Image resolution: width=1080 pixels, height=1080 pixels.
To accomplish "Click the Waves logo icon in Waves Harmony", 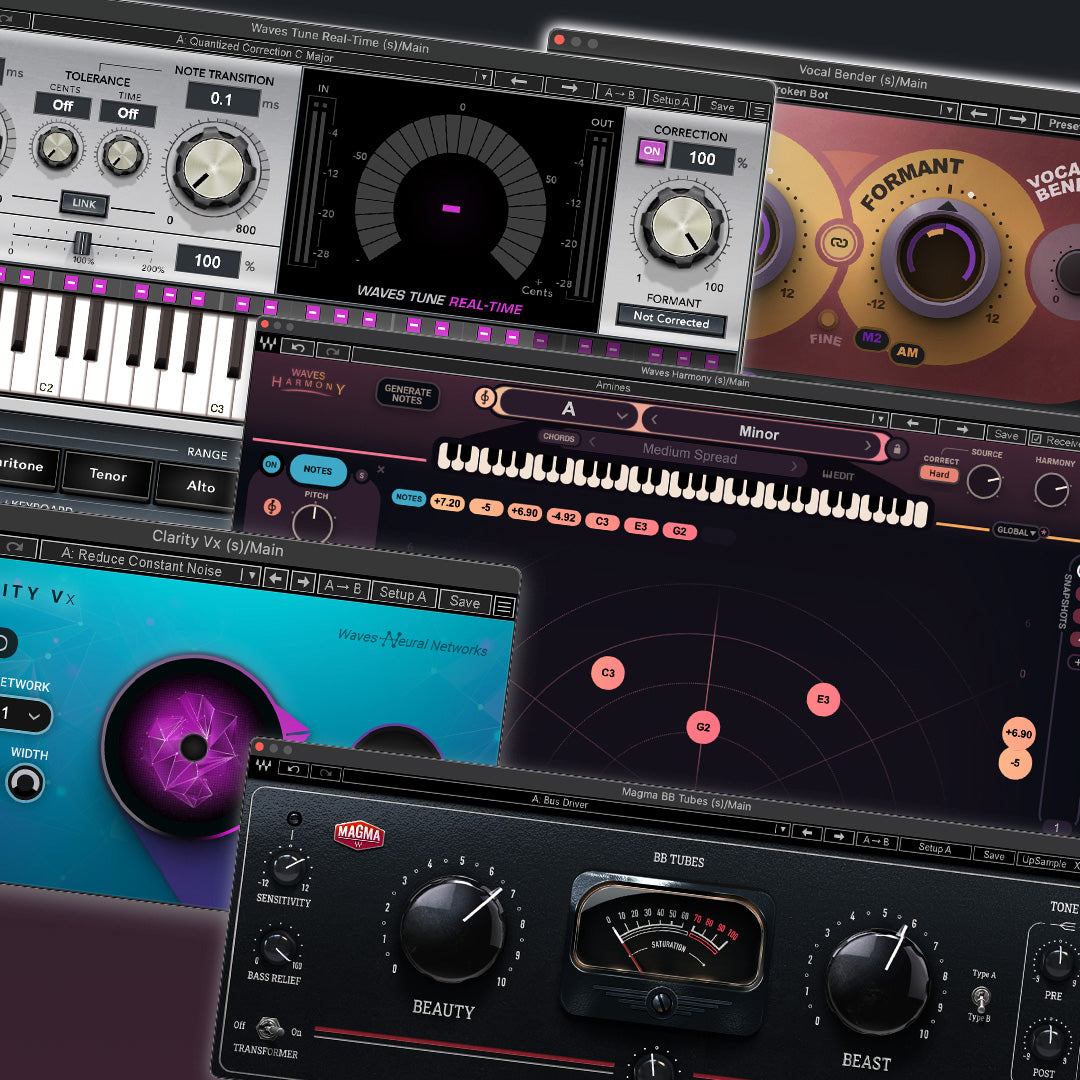I will tap(267, 343).
